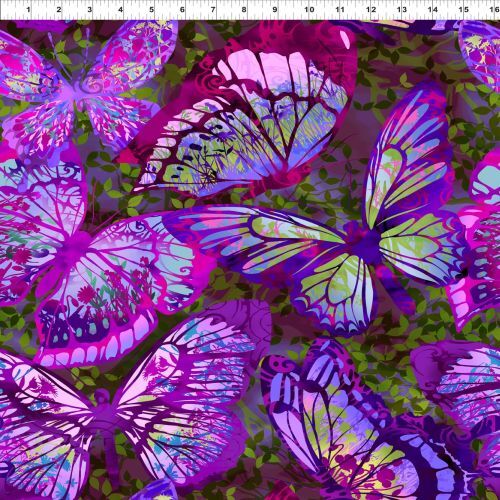Select the 14 inch ruler label
Image resolution: width=500 pixels, height=500 pixels.
coord(432,9)
